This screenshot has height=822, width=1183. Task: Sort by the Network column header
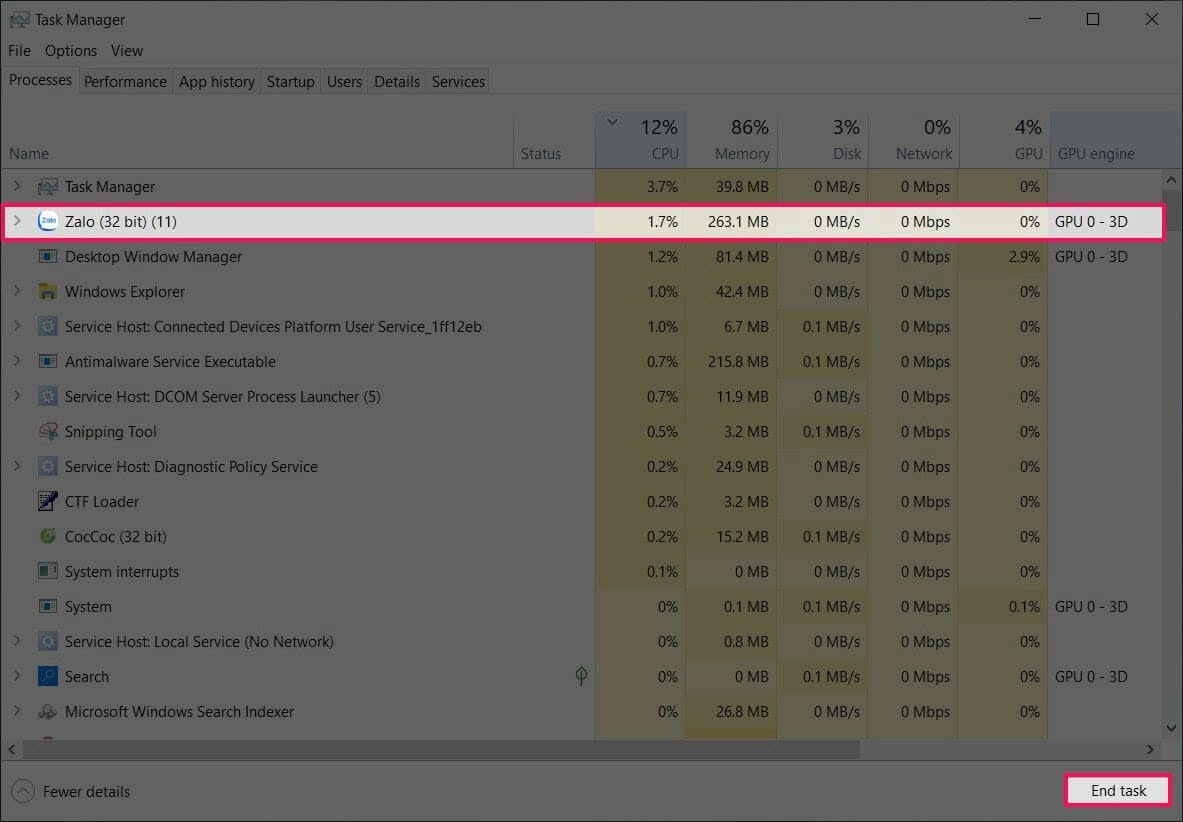pos(914,140)
